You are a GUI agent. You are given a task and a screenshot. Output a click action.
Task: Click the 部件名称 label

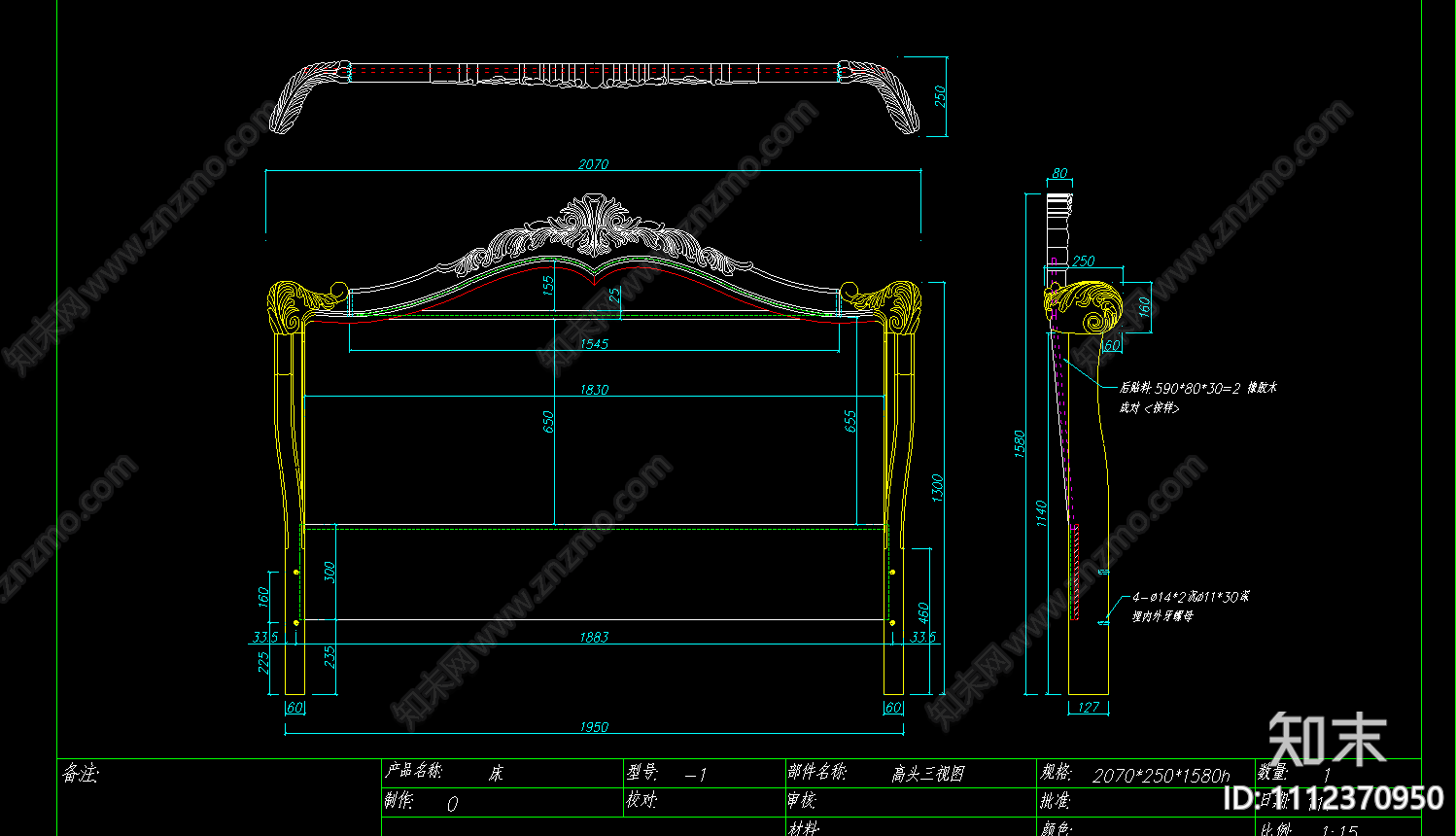(x=816, y=772)
